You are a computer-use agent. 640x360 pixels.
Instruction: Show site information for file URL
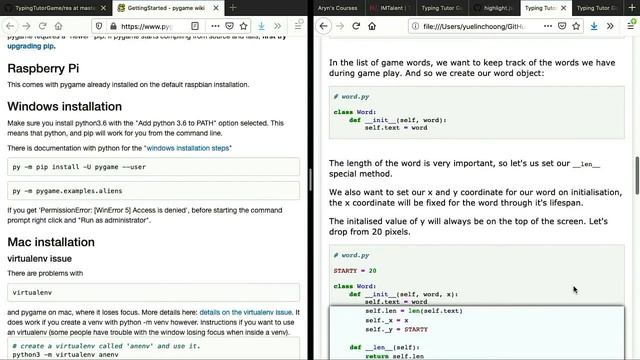tap(415, 26)
